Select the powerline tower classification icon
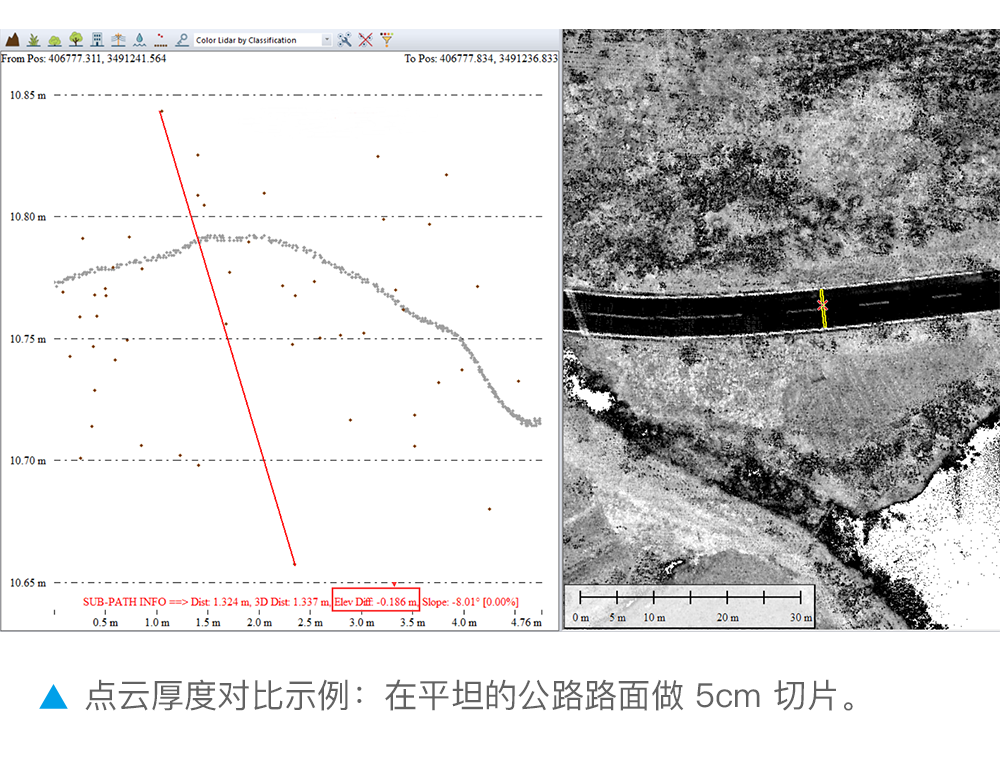 [118, 40]
